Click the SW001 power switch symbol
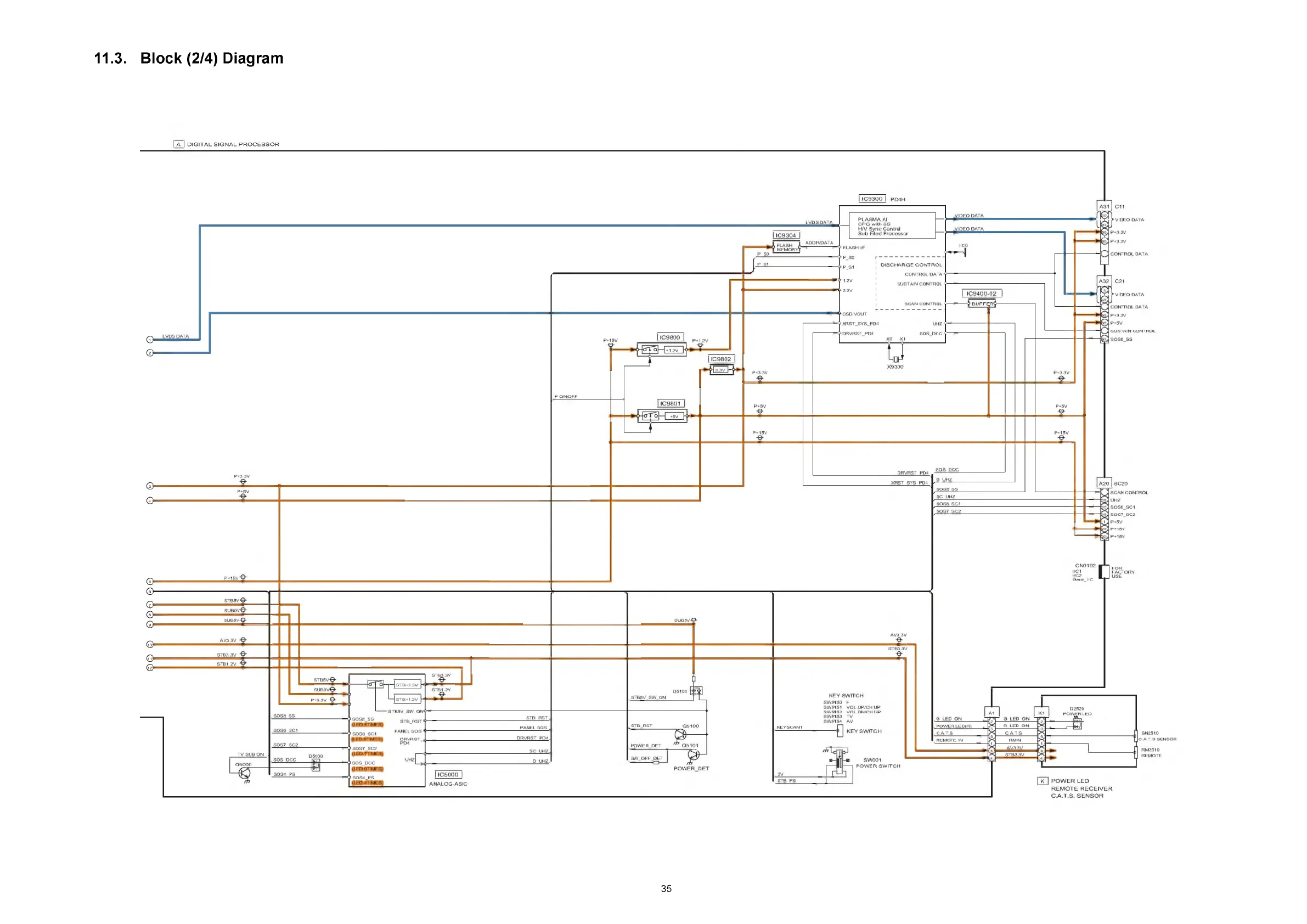The image size is (1307, 924). (838, 762)
